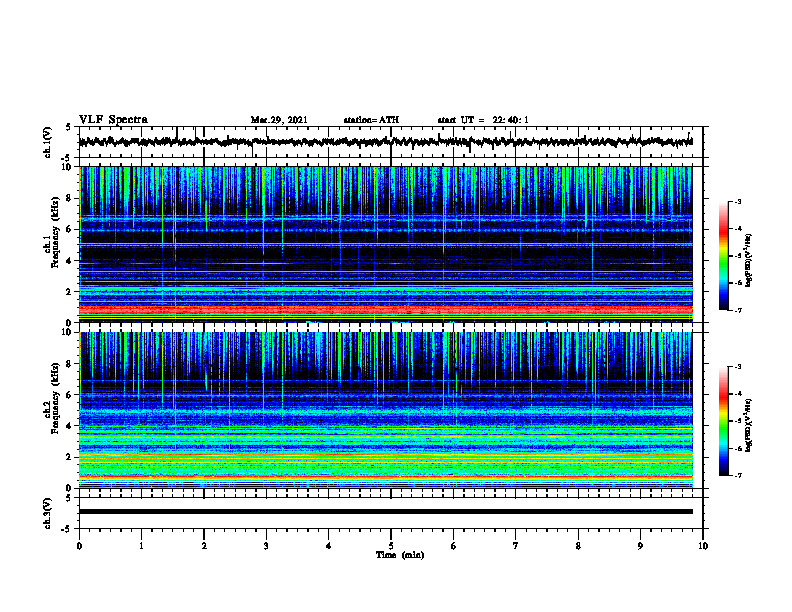Image resolution: width=792 pixels, height=612 pixels.
Task: Click the 'ch.1(V)' axis label
Action: click(x=48, y=142)
